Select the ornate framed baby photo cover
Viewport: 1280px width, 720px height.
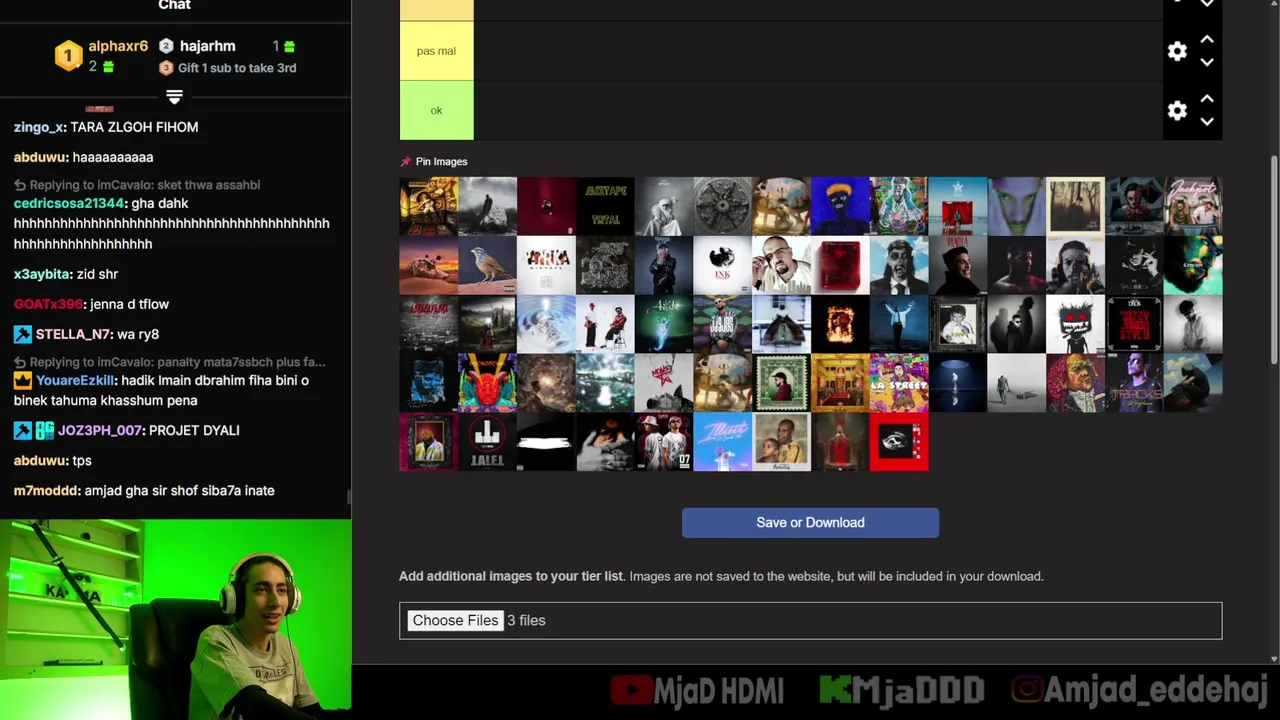click(958, 324)
